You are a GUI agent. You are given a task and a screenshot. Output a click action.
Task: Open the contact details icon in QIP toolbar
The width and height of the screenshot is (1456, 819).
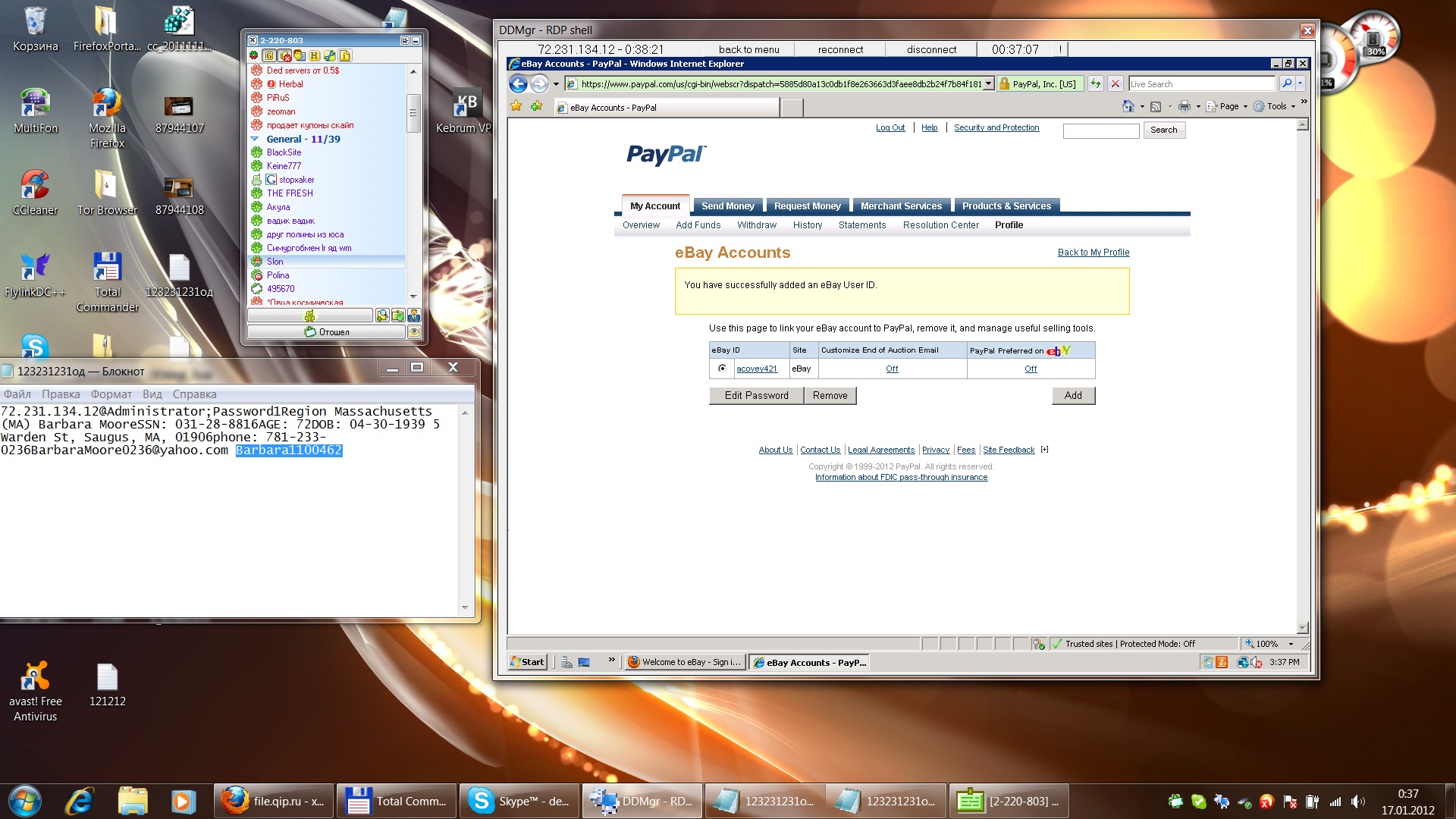[x=300, y=55]
